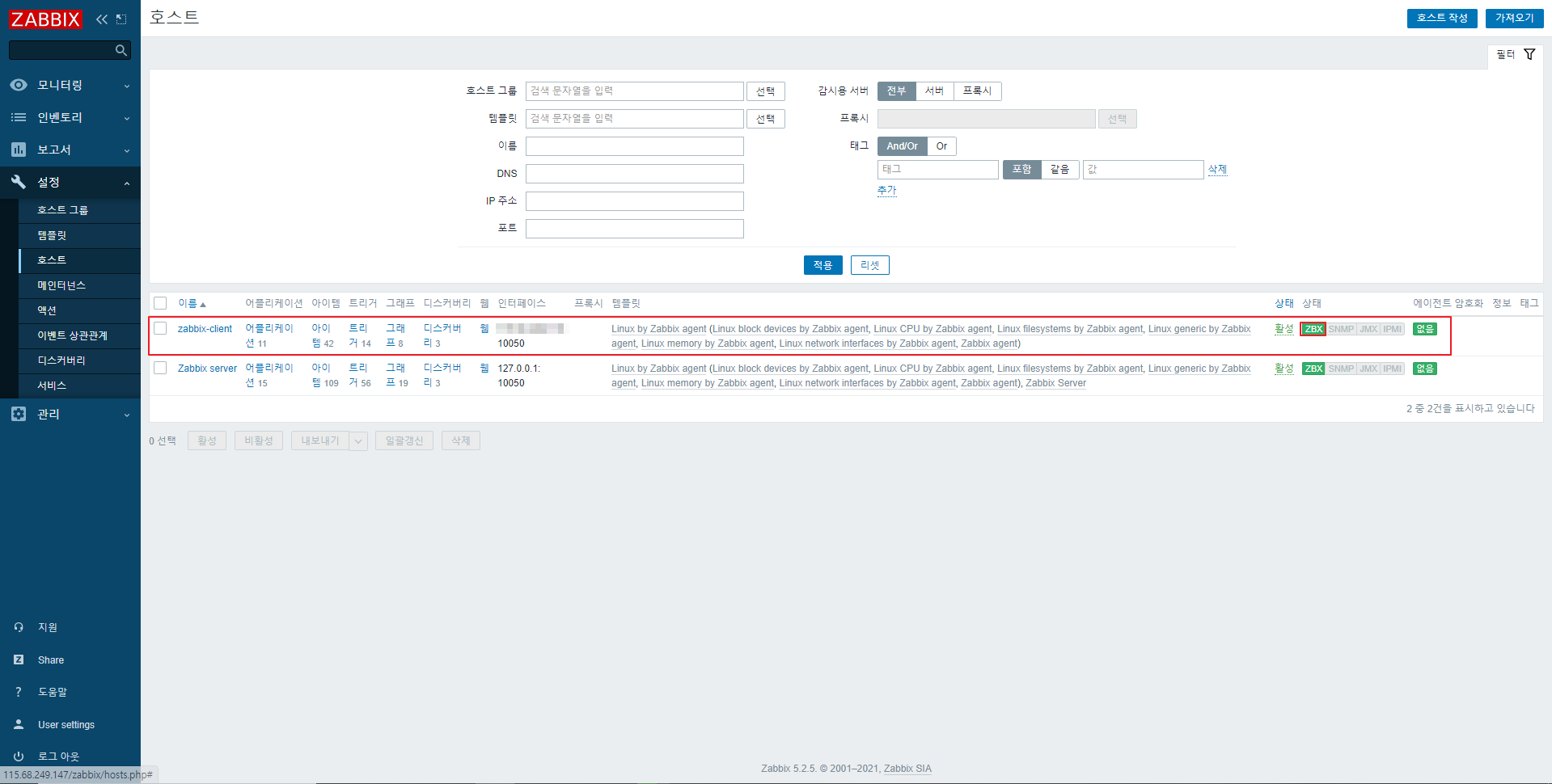Click the Zabbix logo

[x=45, y=19]
